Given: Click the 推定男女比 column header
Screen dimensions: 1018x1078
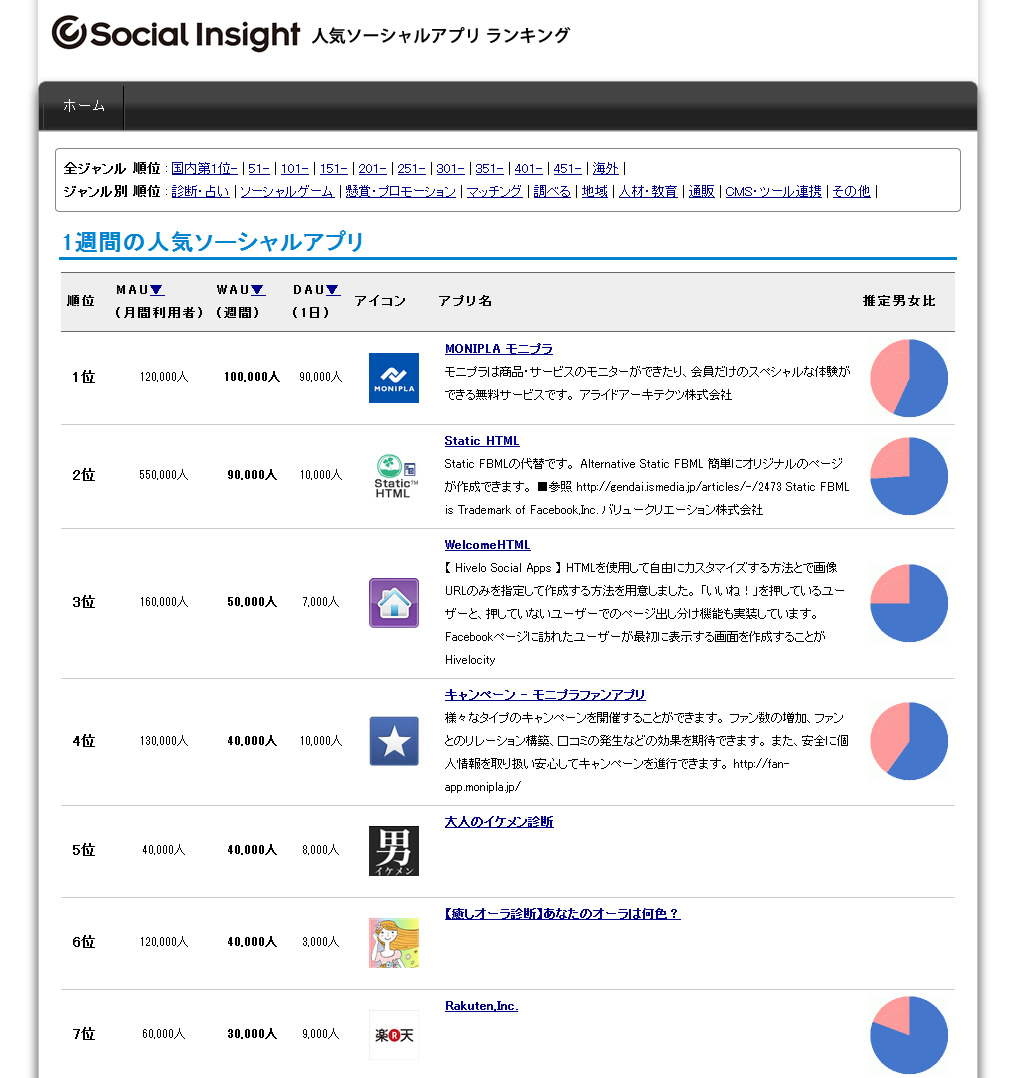Looking at the screenshot, I should 899,300.
